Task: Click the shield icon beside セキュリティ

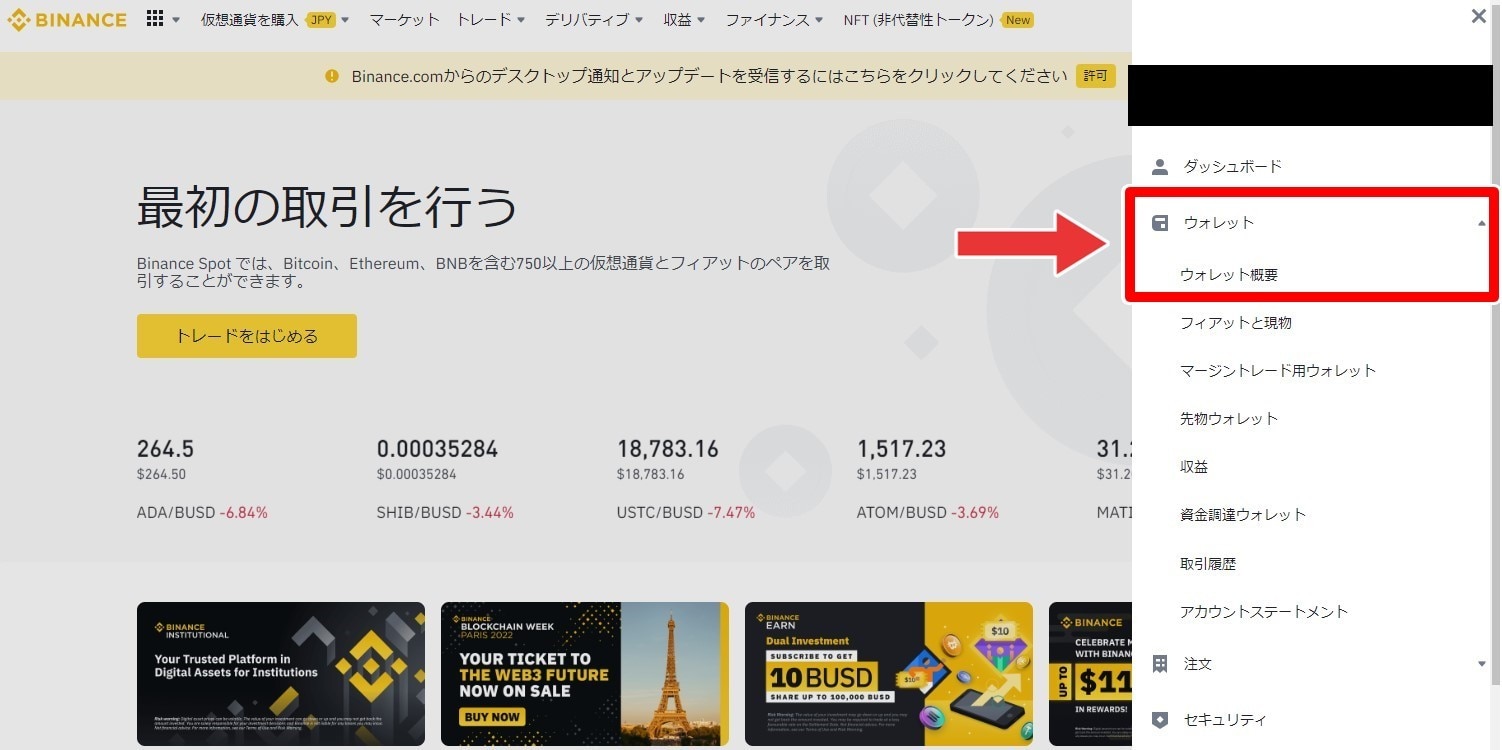Action: [1160, 720]
